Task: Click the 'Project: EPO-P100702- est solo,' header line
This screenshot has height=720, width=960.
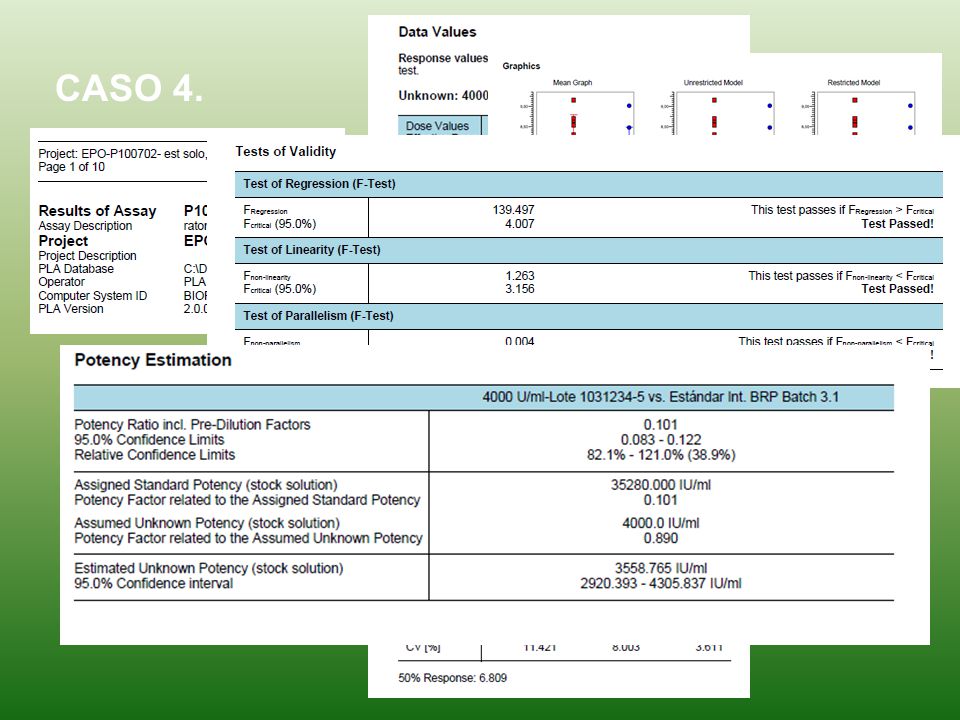Action: point(122,154)
